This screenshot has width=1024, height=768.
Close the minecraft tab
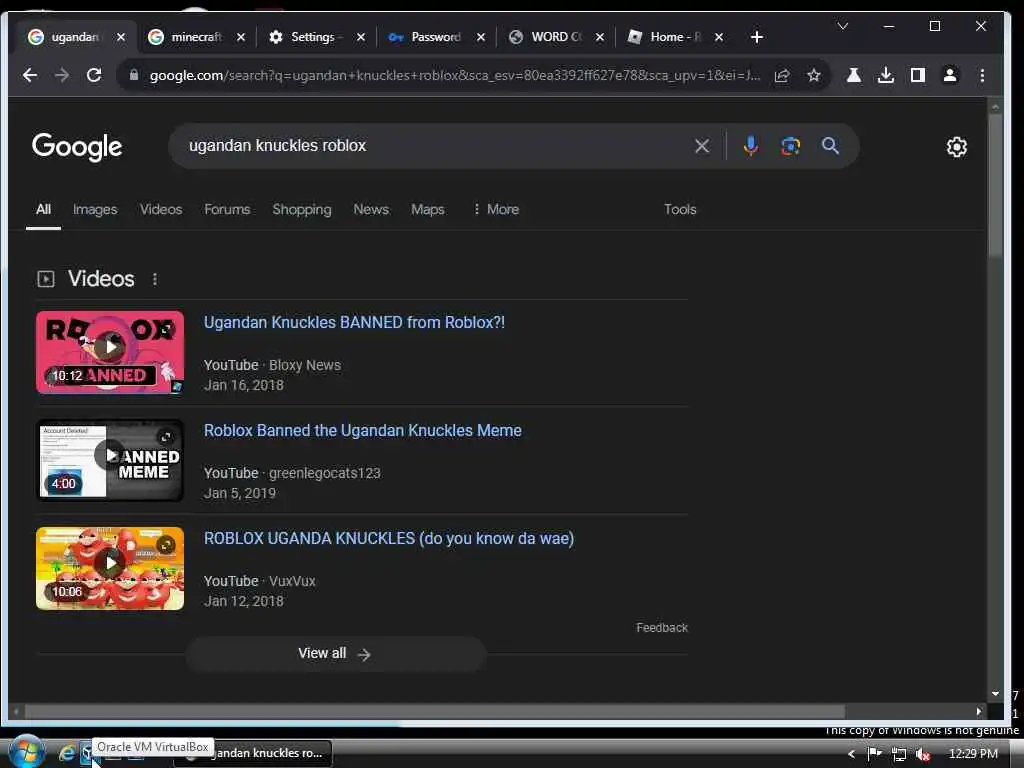[241, 37]
